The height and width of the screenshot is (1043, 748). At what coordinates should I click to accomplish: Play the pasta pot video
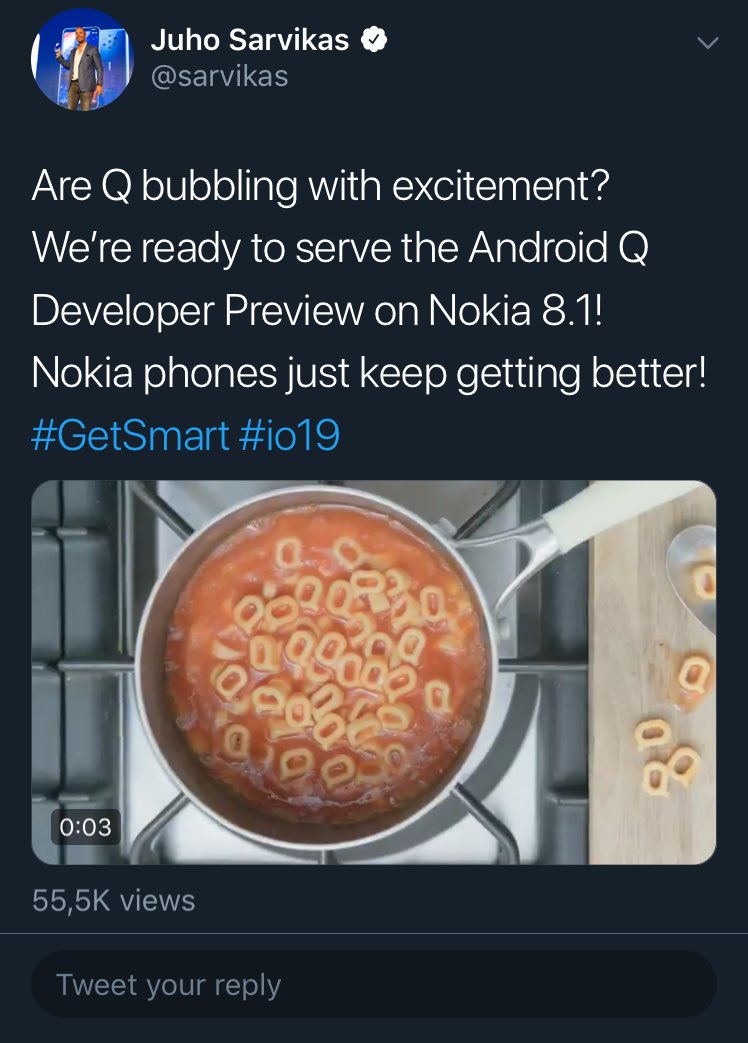click(x=374, y=672)
